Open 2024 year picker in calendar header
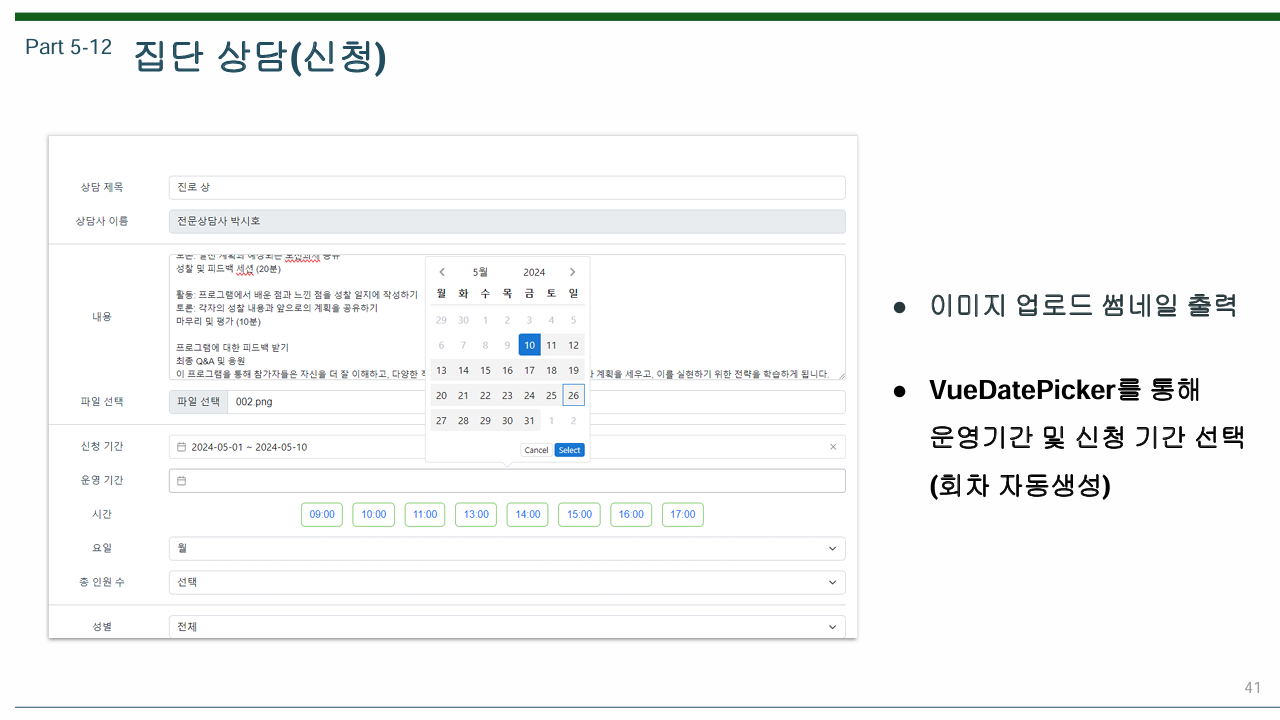Image resolution: width=1280 pixels, height=720 pixels. pyautogui.click(x=534, y=272)
